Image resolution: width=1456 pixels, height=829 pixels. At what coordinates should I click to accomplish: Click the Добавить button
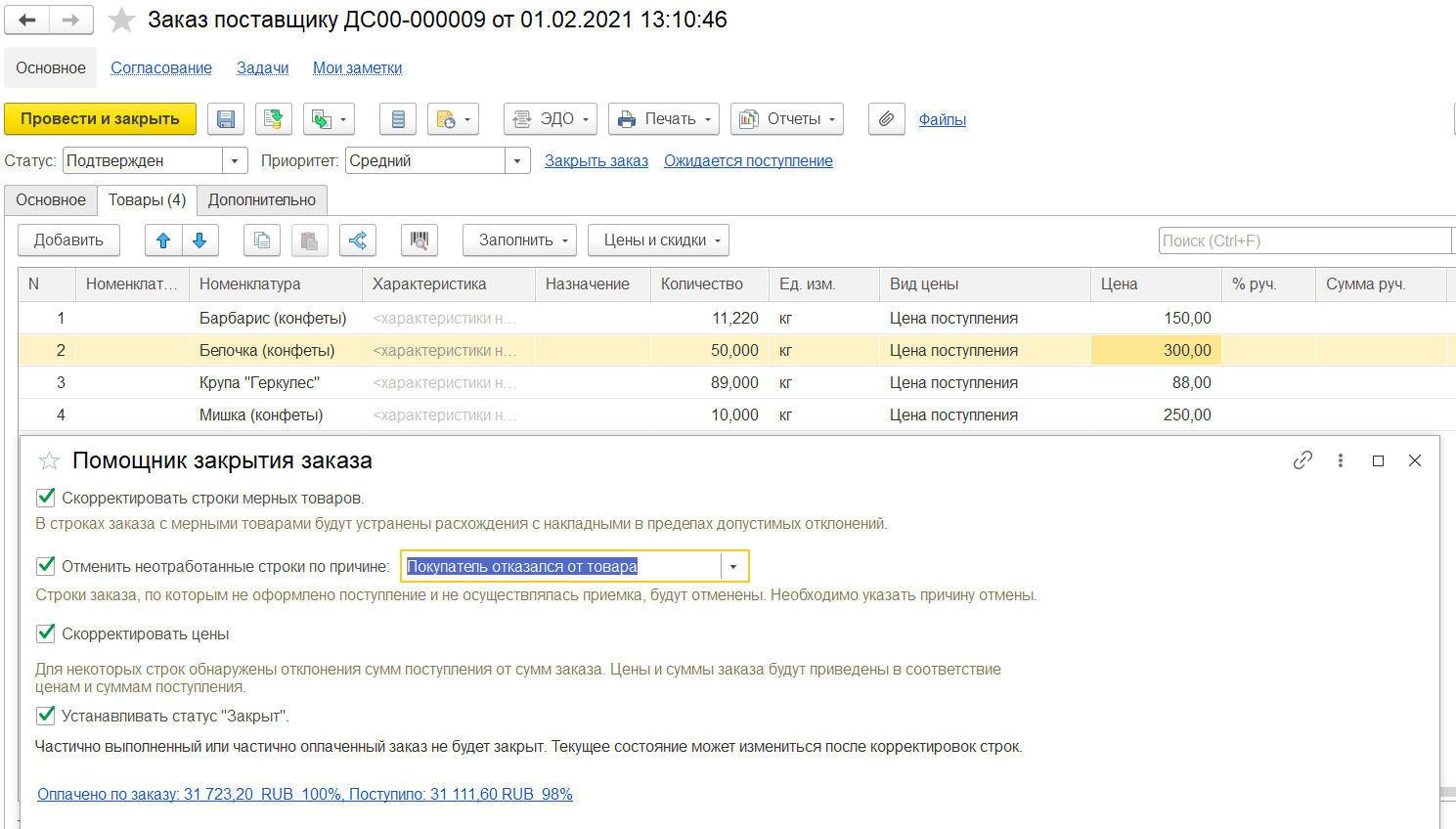(x=68, y=240)
